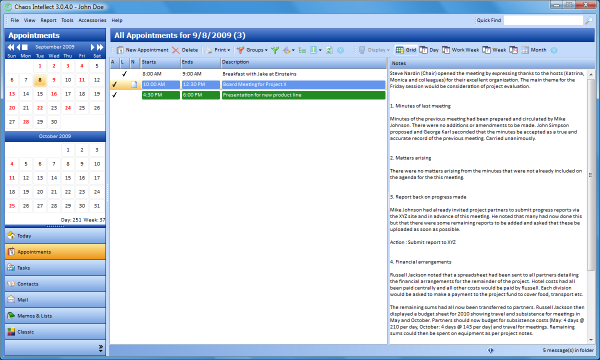The height and width of the screenshot is (360, 600).
Task: Select September 16 in the mini calendar
Action: tap(54, 94)
